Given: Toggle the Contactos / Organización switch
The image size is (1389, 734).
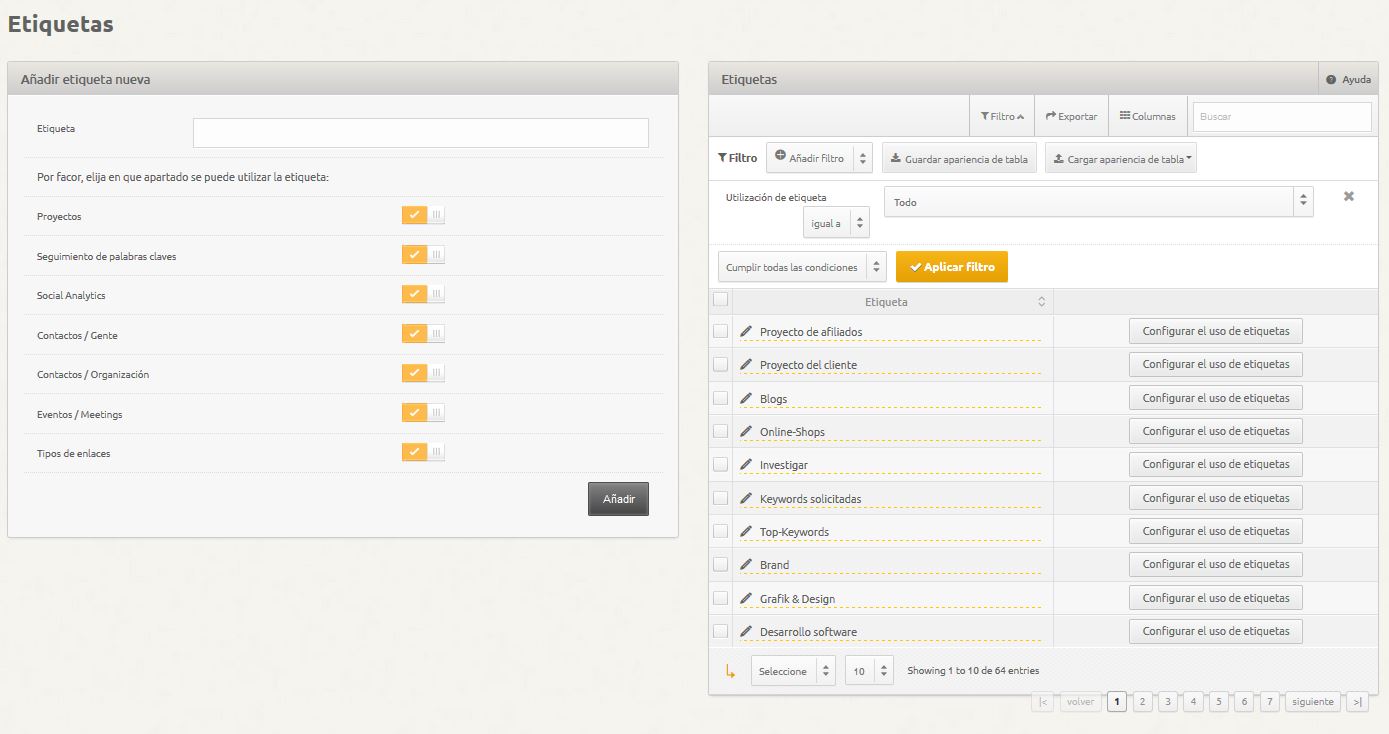Looking at the screenshot, I should coord(423,373).
